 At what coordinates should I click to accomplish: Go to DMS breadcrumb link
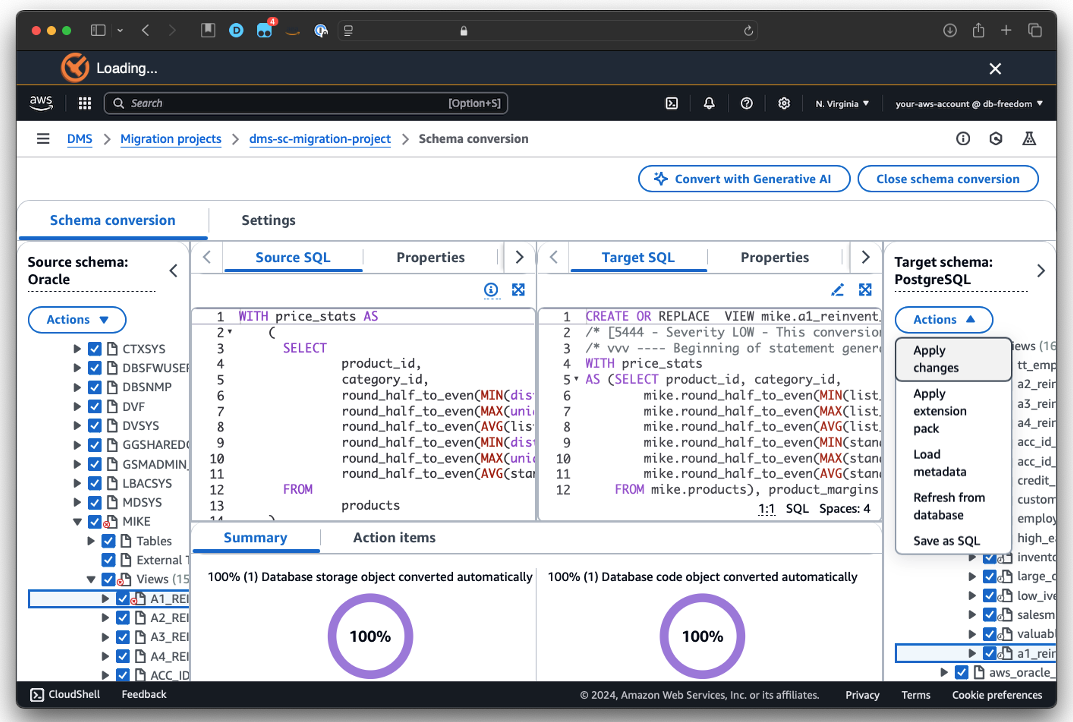pos(79,139)
